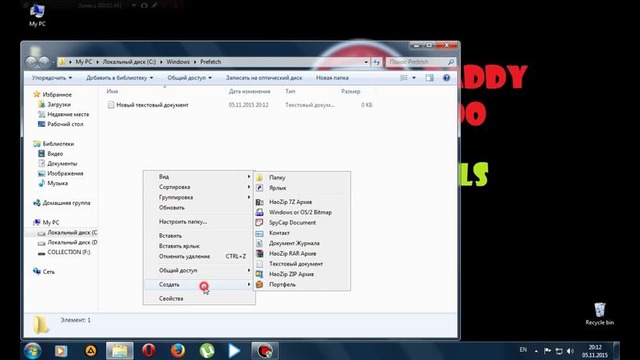The width and height of the screenshot is (640, 360).
Task: Open Recycle bin desktop icon
Action: pos(600,314)
